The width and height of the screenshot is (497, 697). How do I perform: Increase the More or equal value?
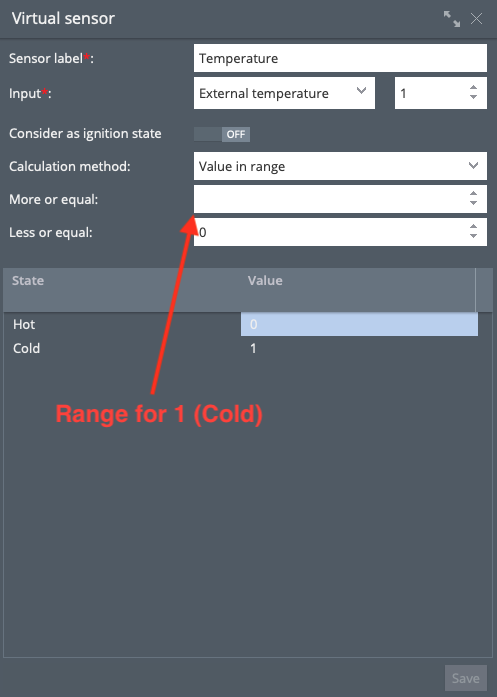pos(473,194)
